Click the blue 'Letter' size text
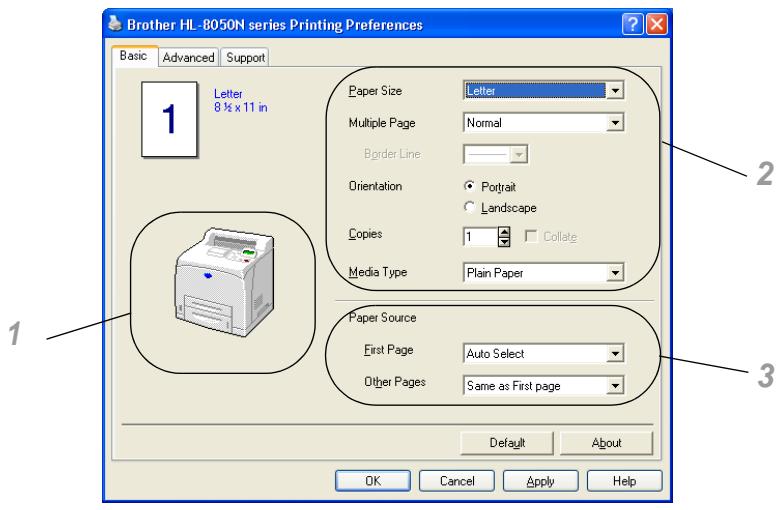This screenshot has height=510, width=782. (x=228, y=94)
